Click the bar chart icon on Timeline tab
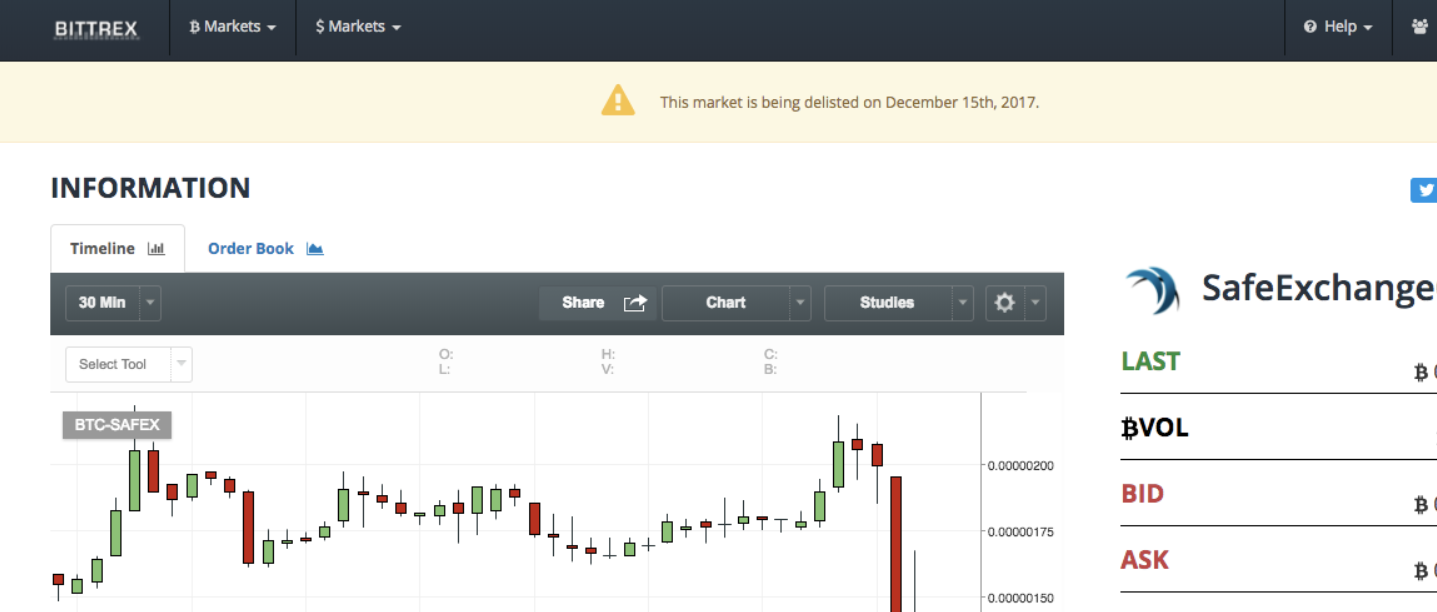The height and width of the screenshot is (612, 1437). 156,249
